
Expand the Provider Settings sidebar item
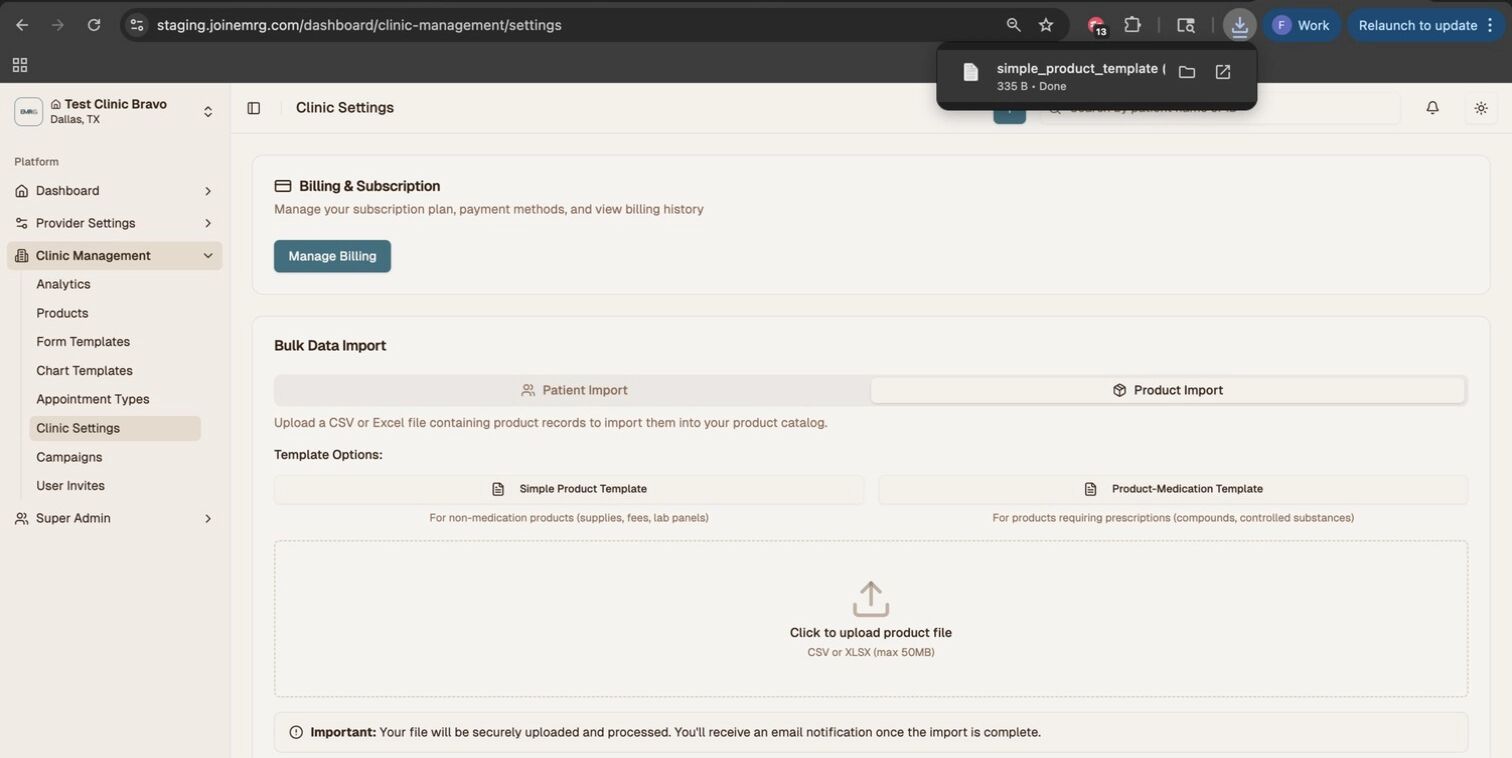click(x=115, y=223)
